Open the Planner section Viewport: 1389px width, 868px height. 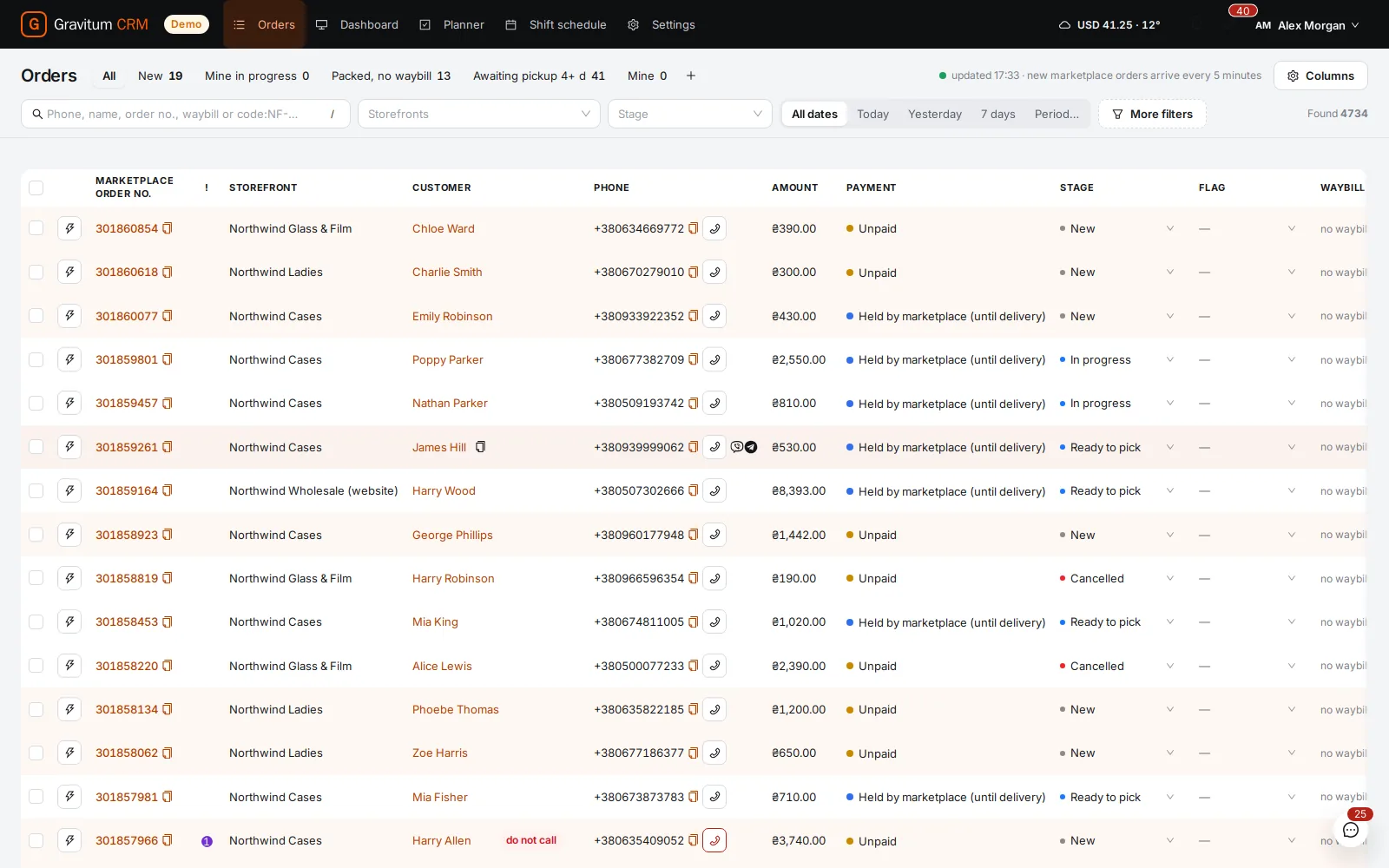point(452,24)
